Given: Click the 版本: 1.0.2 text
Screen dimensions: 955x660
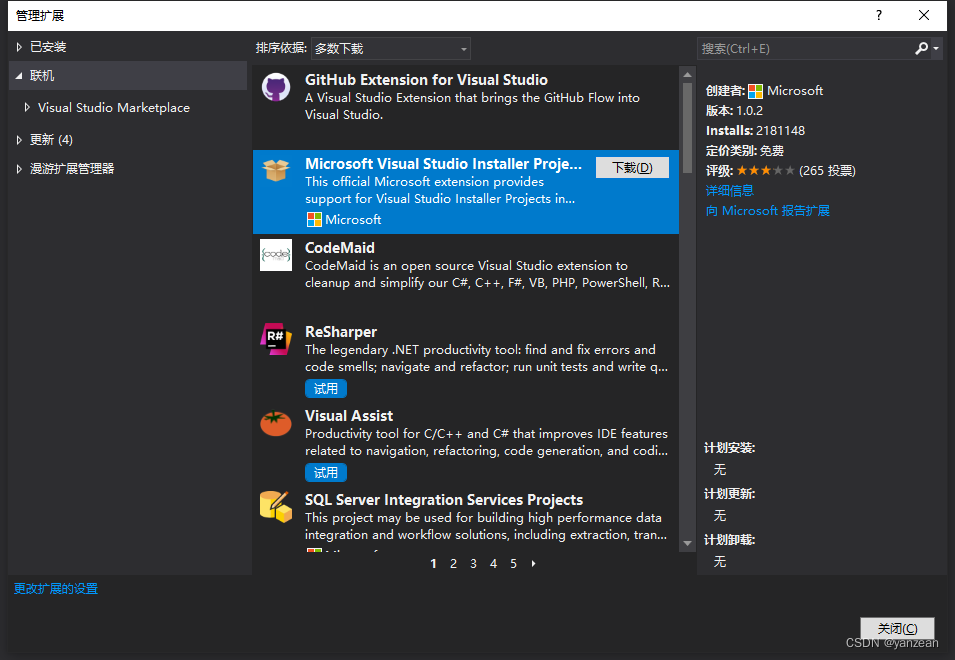Looking at the screenshot, I should tap(735, 111).
